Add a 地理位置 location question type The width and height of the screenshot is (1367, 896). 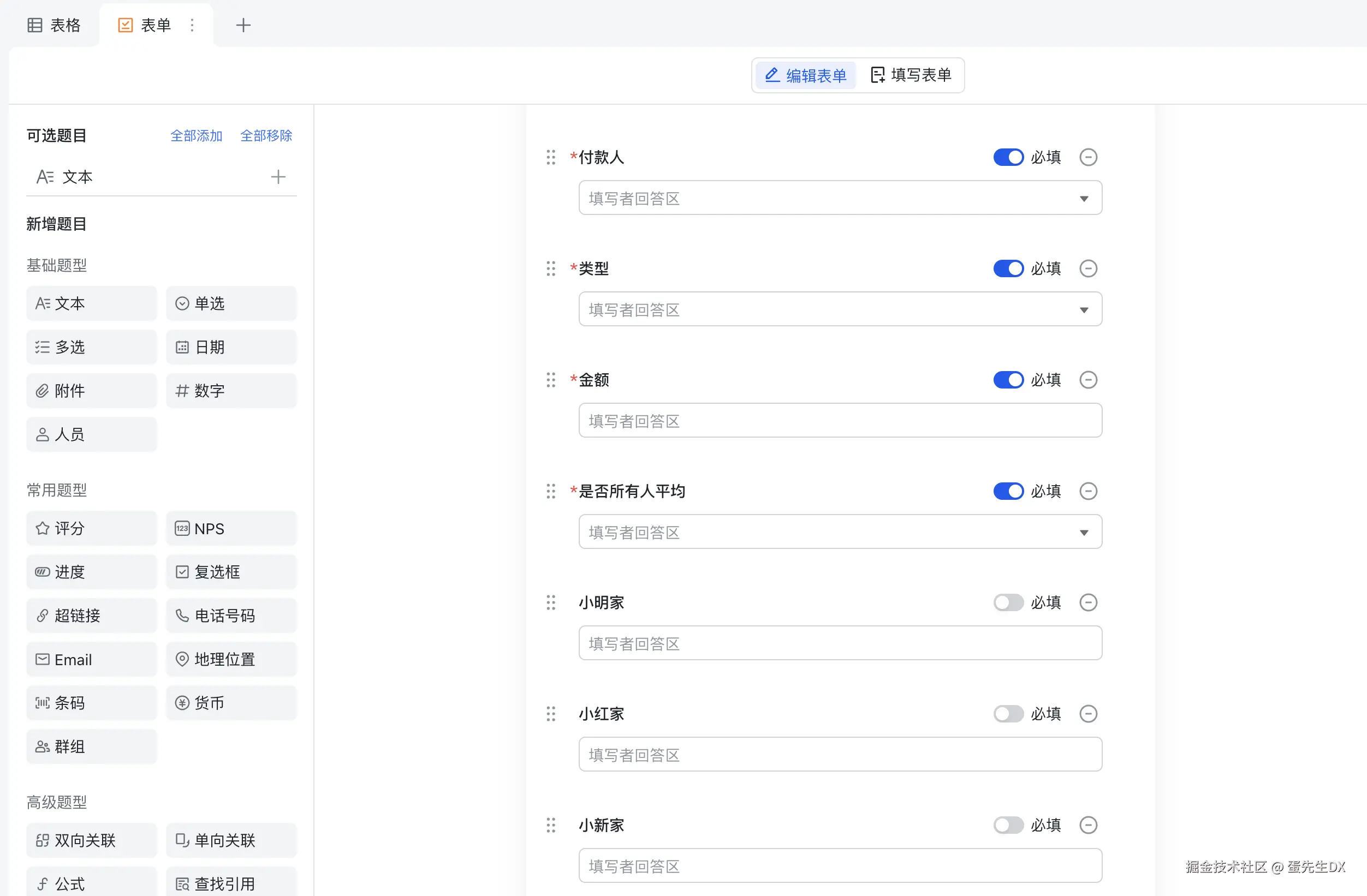pos(231,659)
